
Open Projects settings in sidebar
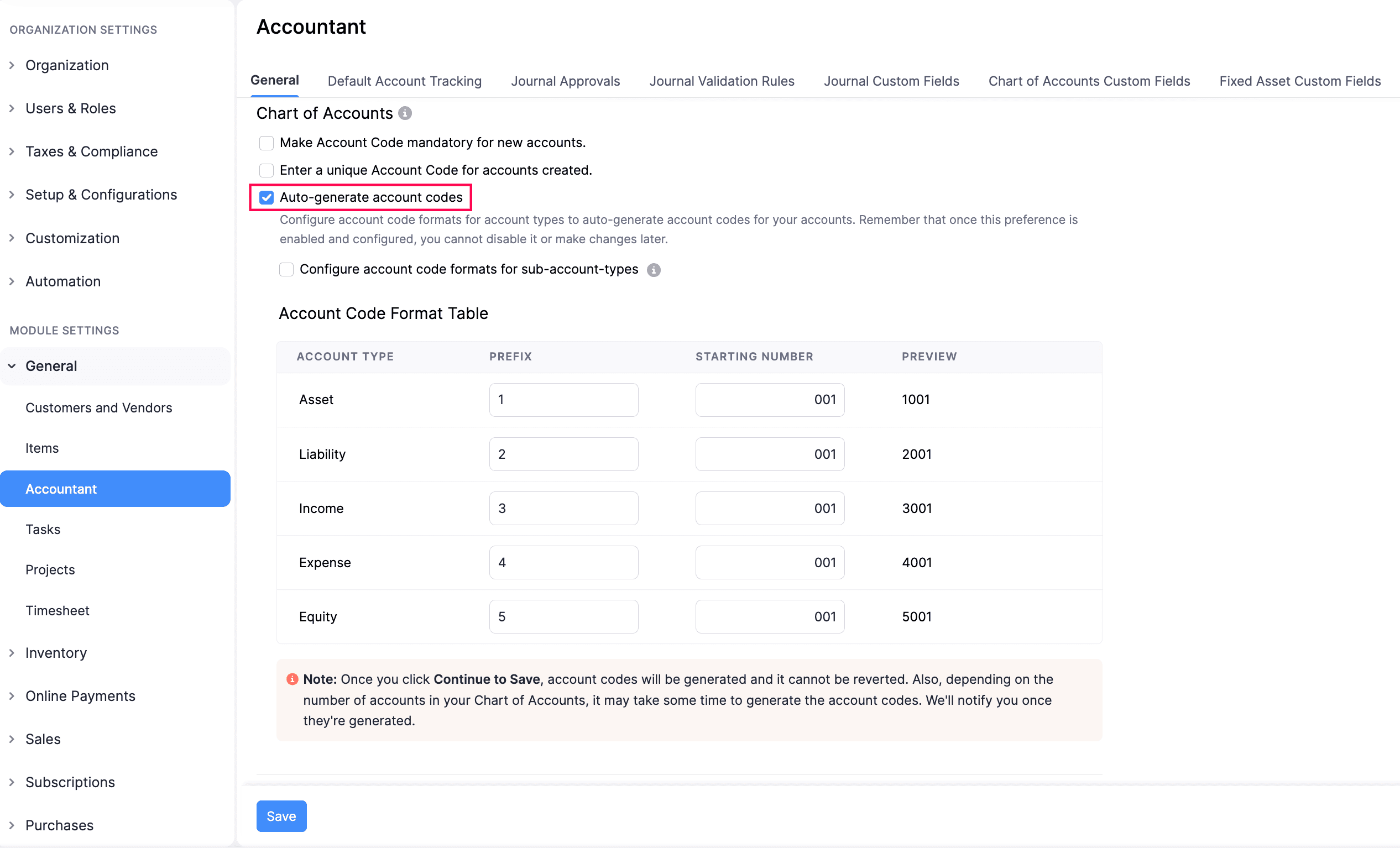click(50, 570)
